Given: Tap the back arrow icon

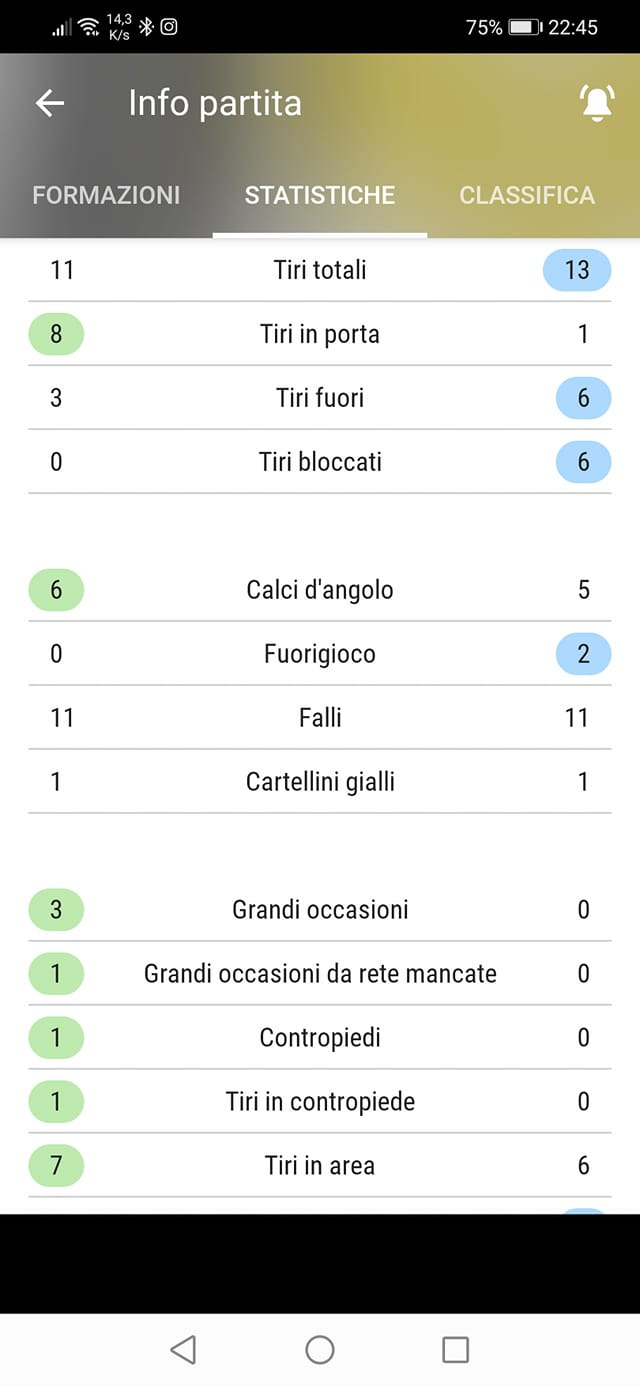Looking at the screenshot, I should [50, 103].
